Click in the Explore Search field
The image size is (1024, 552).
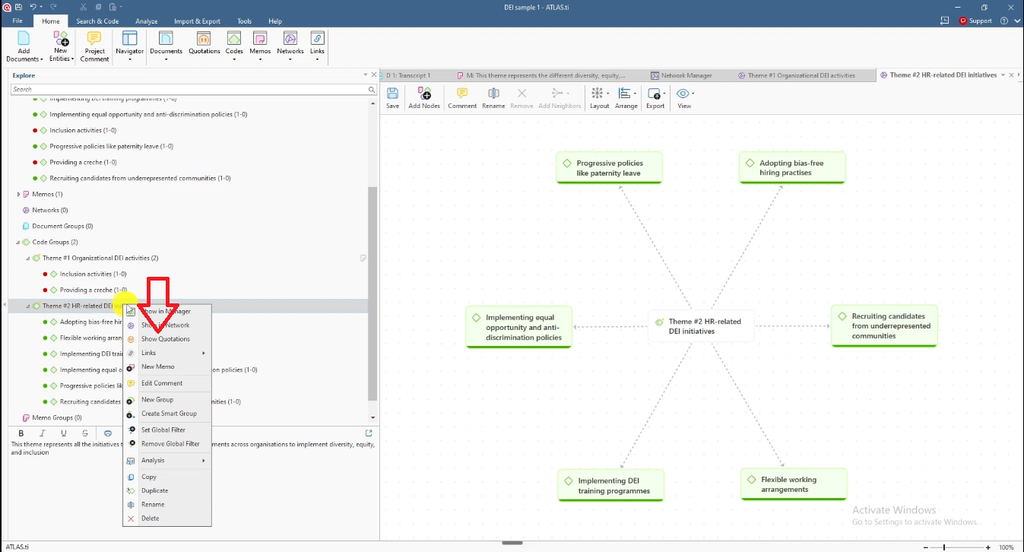pyautogui.click(x=188, y=89)
